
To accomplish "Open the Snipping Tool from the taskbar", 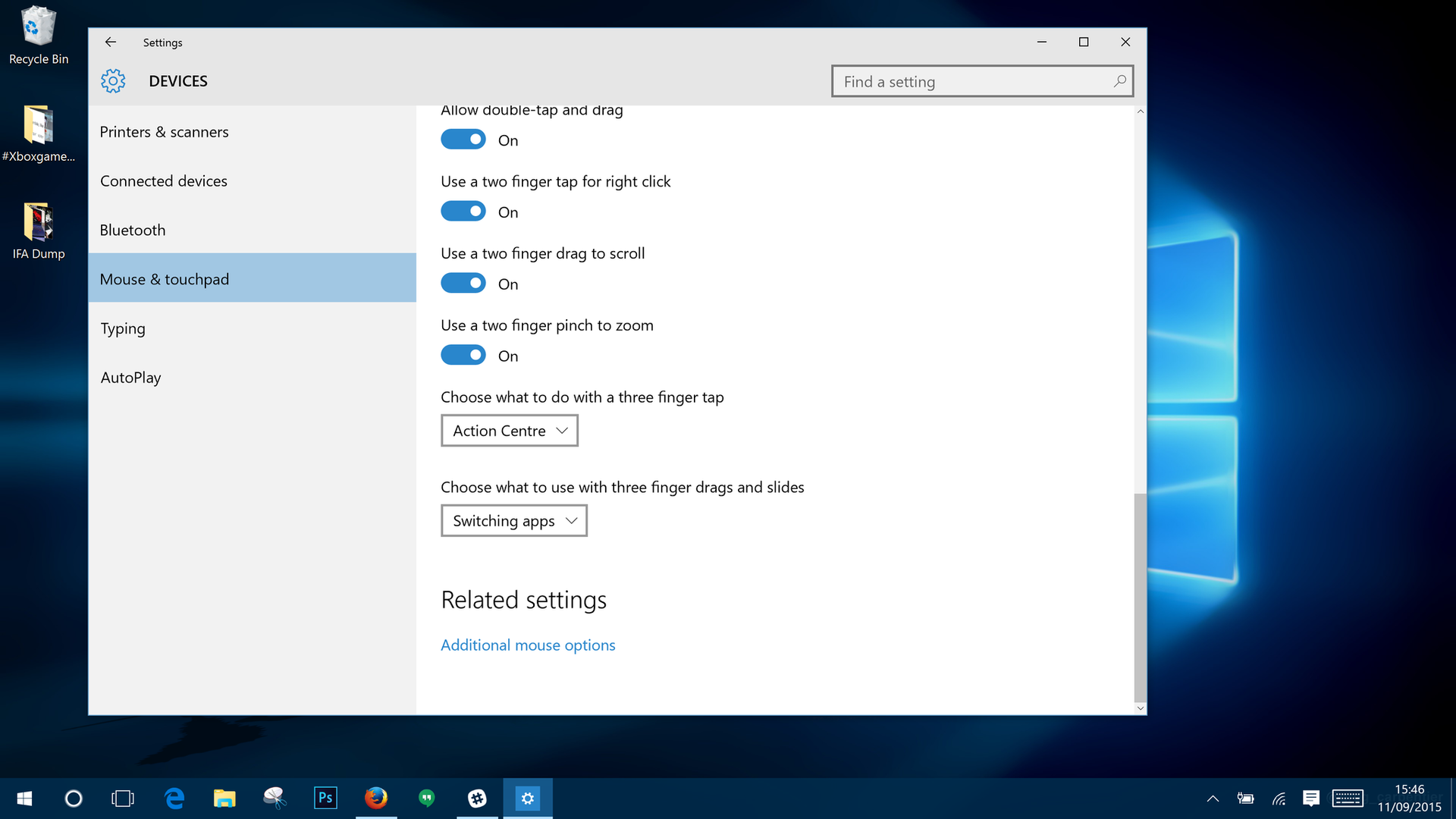I will [275, 798].
